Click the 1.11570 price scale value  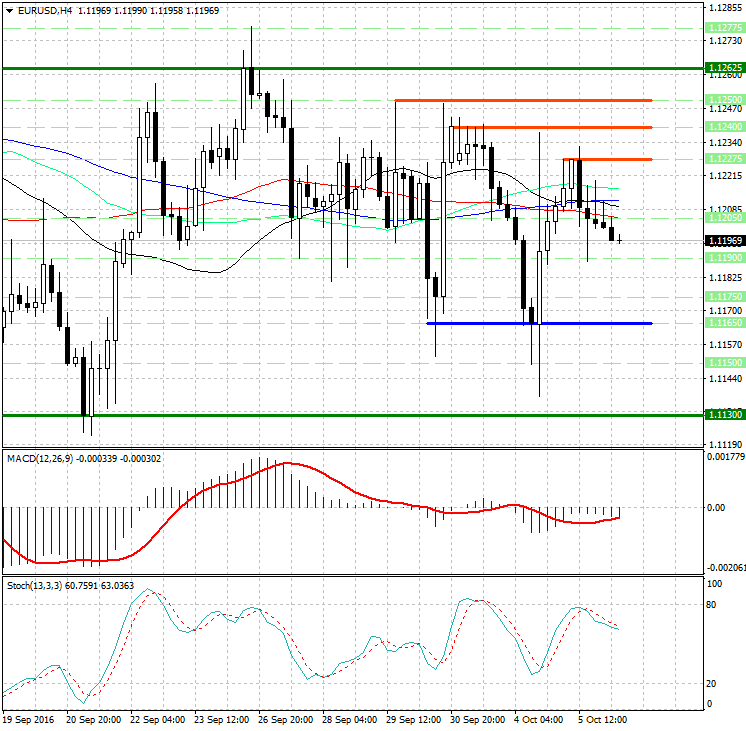click(x=726, y=345)
